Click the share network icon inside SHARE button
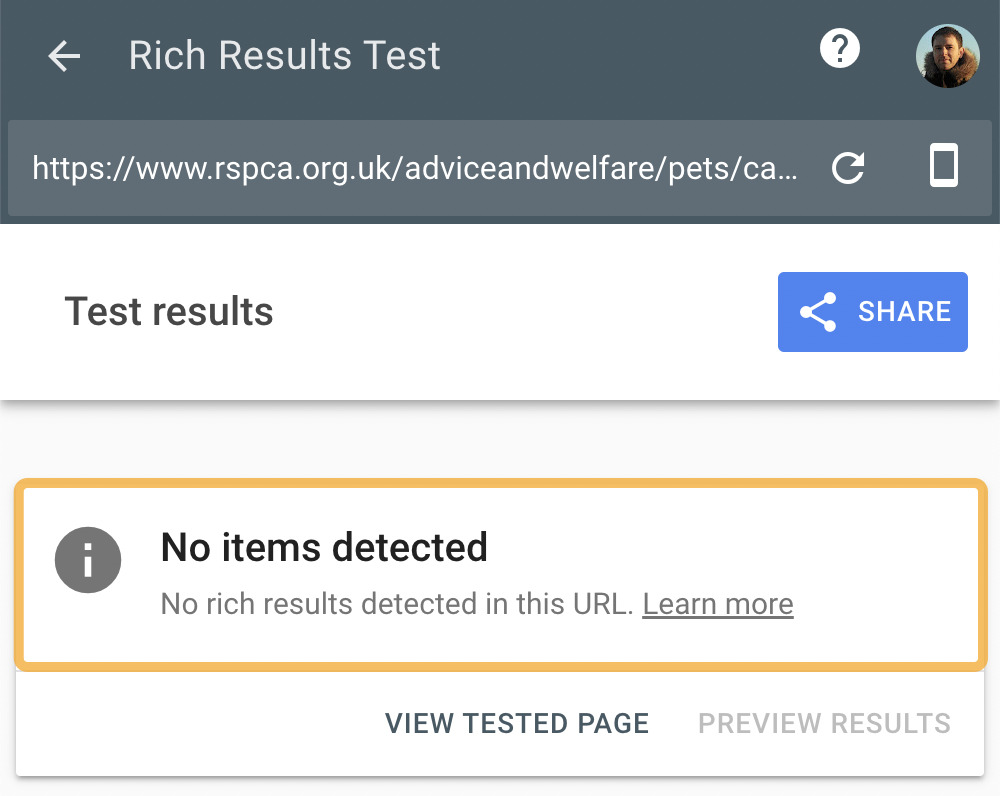1000x796 pixels. (x=819, y=312)
